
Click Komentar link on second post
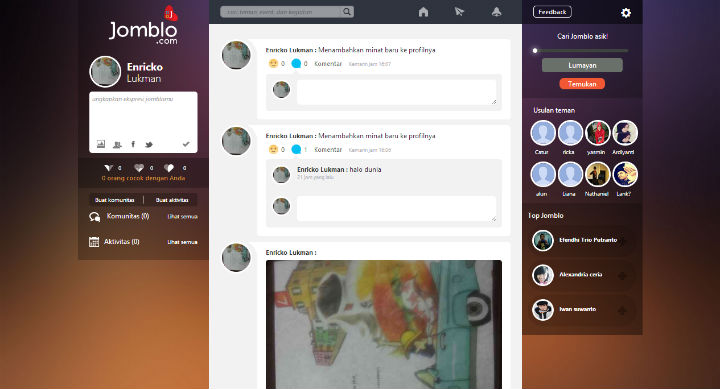328,150
